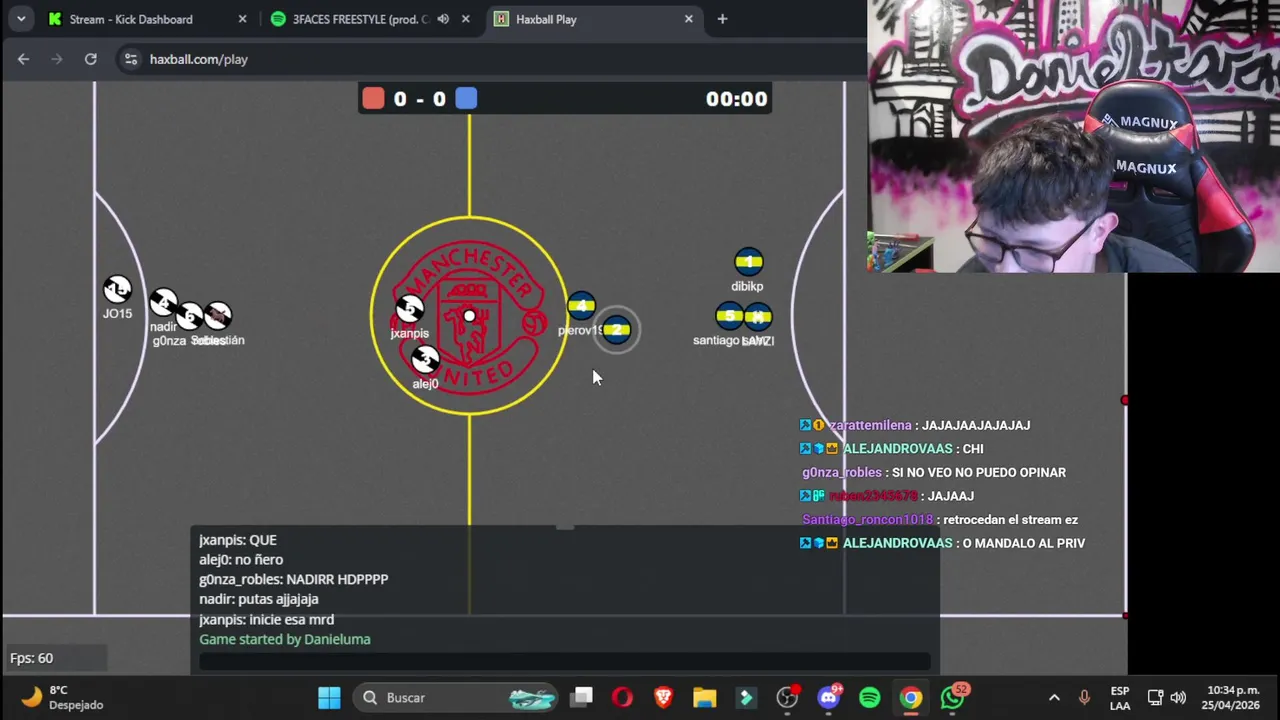The image size is (1280, 720).
Task: Click blue player disc number 4 pierov
Action: pyautogui.click(x=581, y=305)
